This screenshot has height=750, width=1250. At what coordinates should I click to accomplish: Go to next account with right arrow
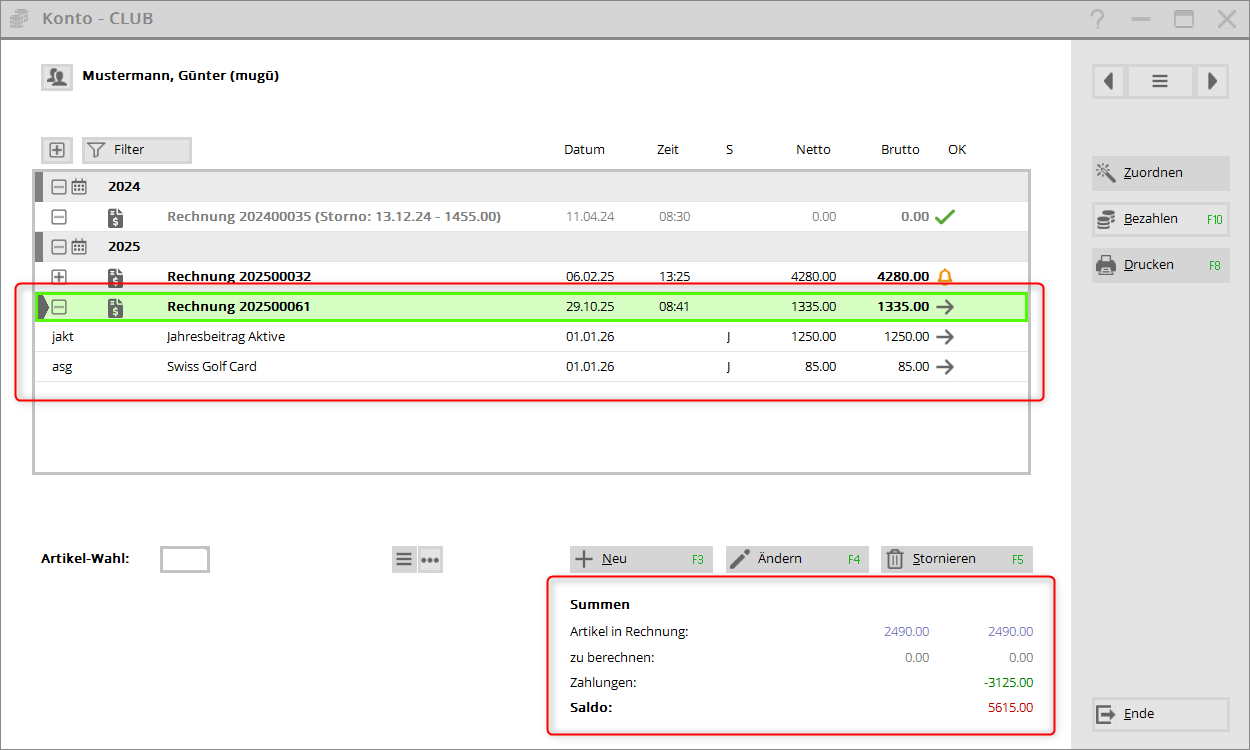point(1212,82)
